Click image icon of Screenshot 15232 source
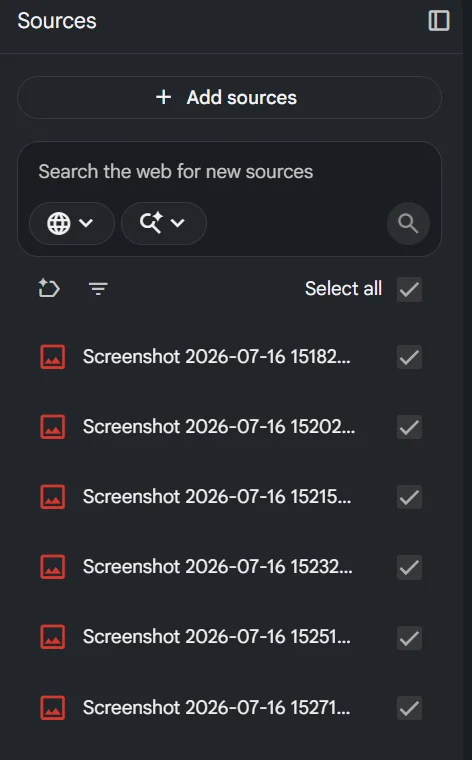The width and height of the screenshot is (472, 760). click(52, 567)
